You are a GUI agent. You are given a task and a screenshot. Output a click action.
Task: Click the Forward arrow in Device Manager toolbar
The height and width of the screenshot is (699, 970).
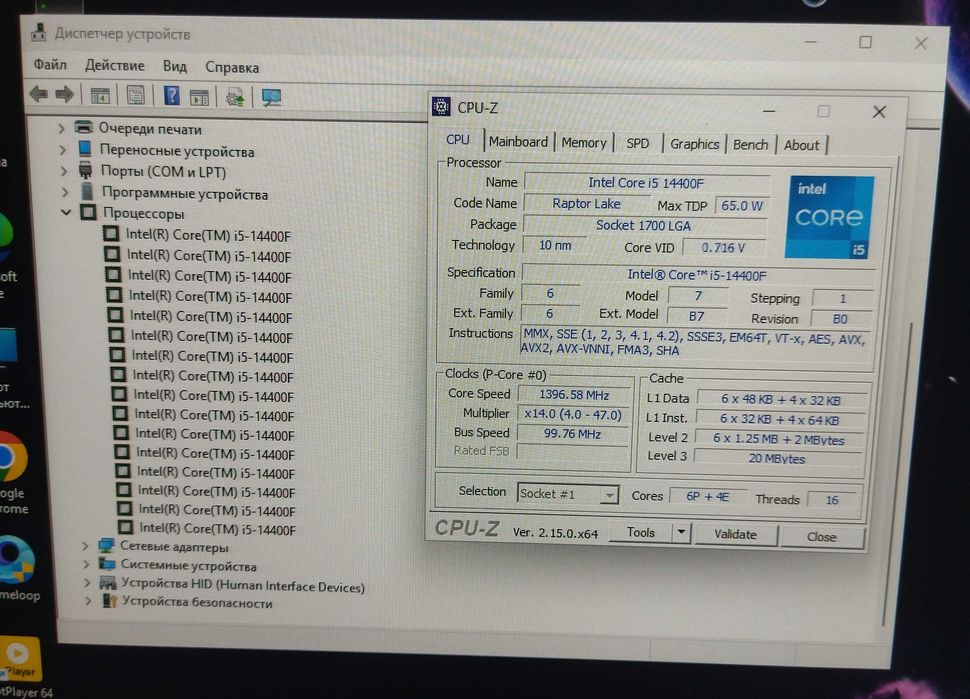coord(64,95)
